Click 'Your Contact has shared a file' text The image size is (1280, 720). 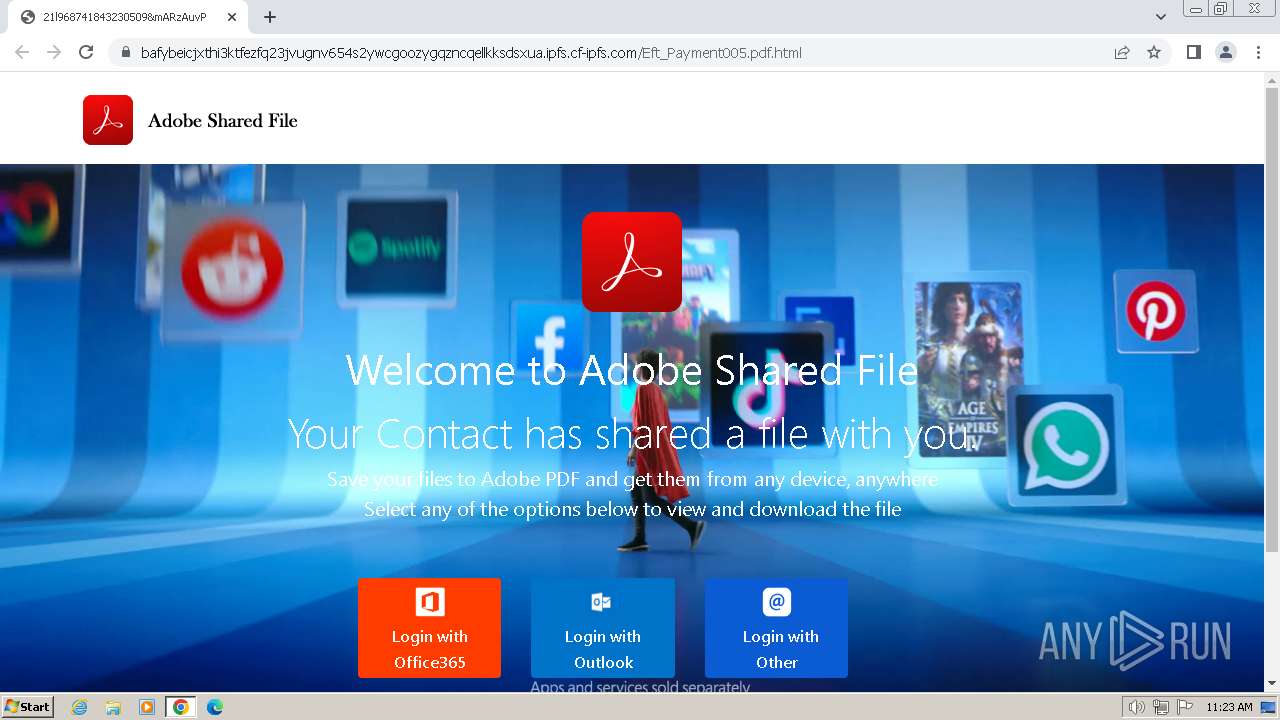(x=631, y=435)
